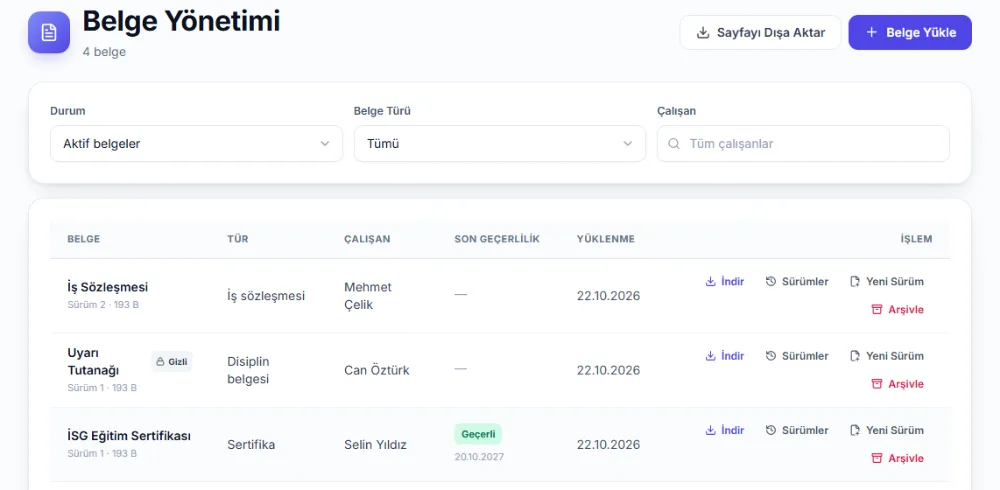The height and width of the screenshot is (490, 1000).
Task: Click Arşivle for İSG Eğitim Sertifikası
Action: 897,458
